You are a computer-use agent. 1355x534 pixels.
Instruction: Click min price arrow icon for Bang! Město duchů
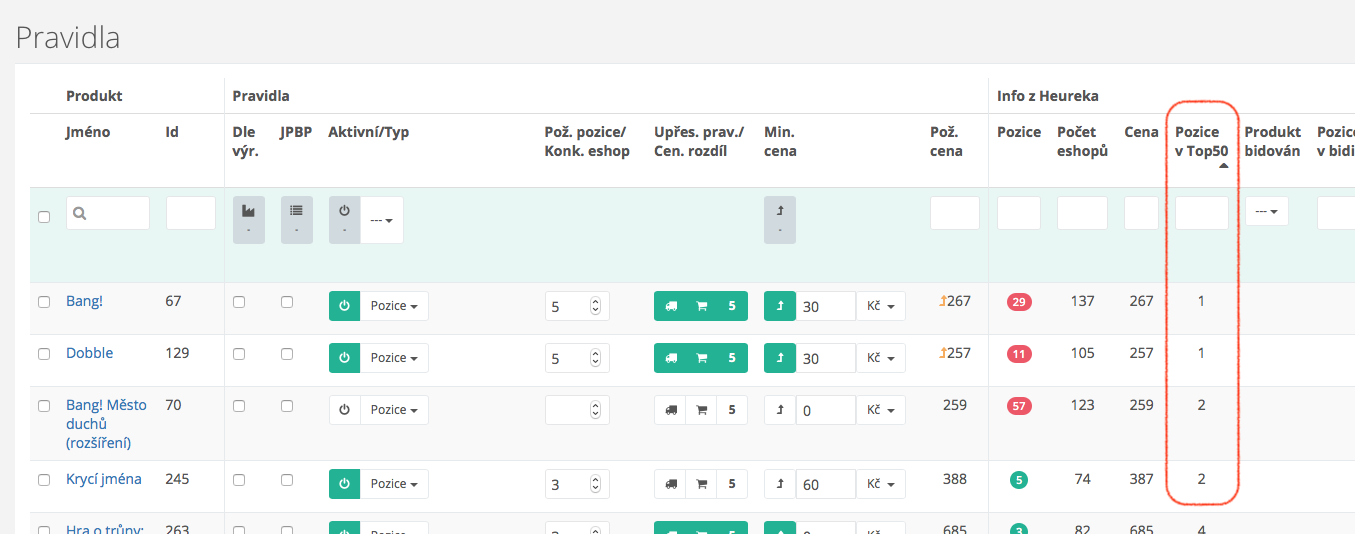click(779, 410)
